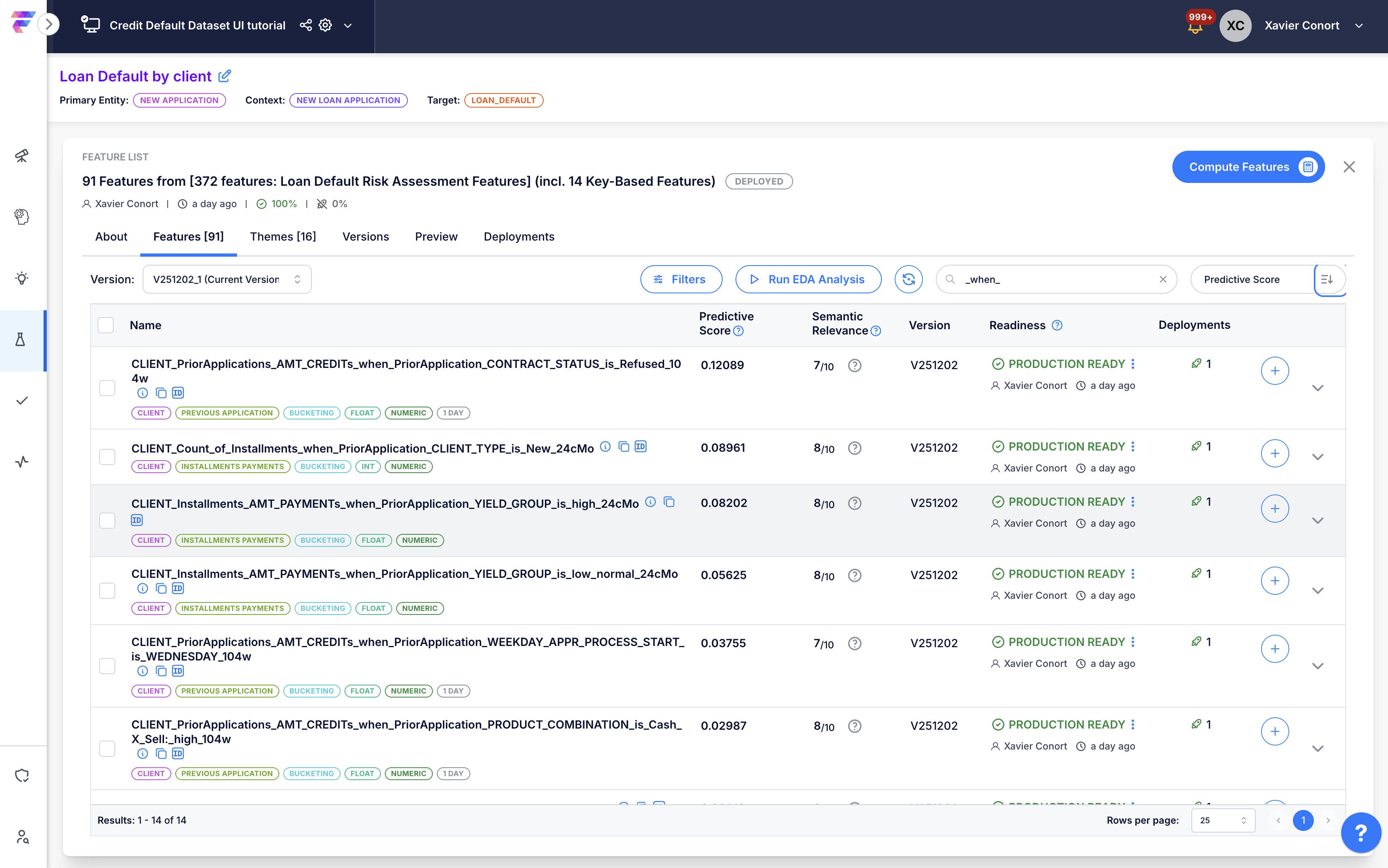Screen dimensions: 1388x868
Task: Switch to the Themes [16] tab
Action: 283,237
